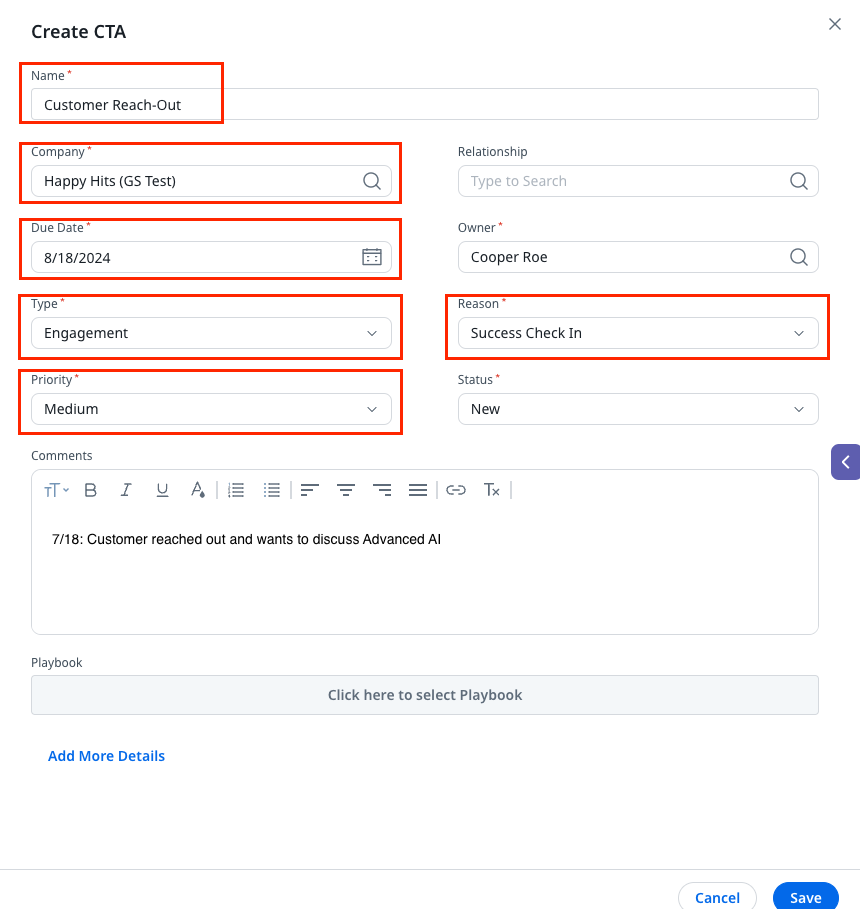Open the Status dropdown showing New

point(638,409)
